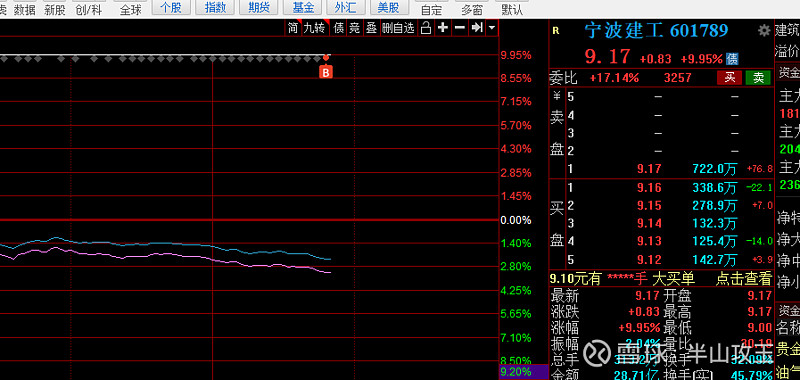The image size is (800, 380).
Task: Open the 多窗 menu item
Action: click(472, 9)
